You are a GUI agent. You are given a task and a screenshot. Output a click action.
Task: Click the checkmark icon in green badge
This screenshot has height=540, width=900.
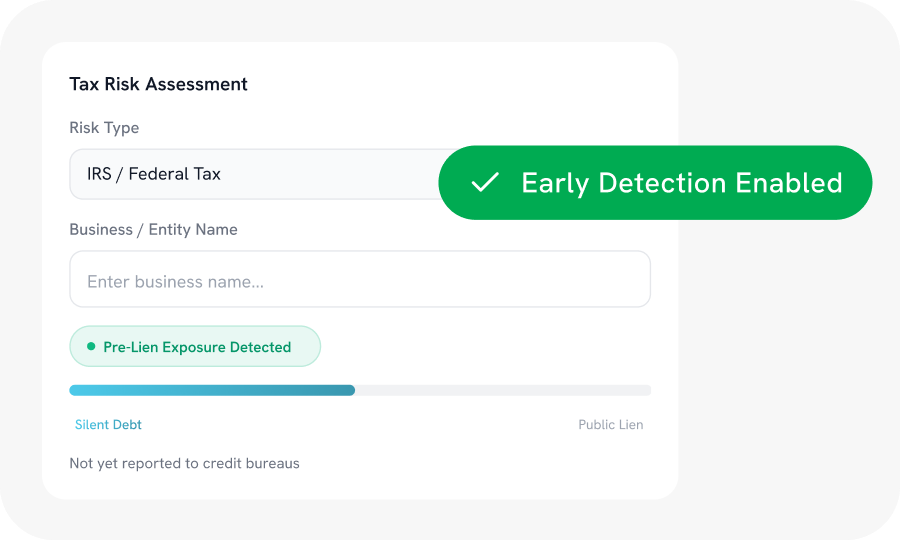pyautogui.click(x=485, y=183)
